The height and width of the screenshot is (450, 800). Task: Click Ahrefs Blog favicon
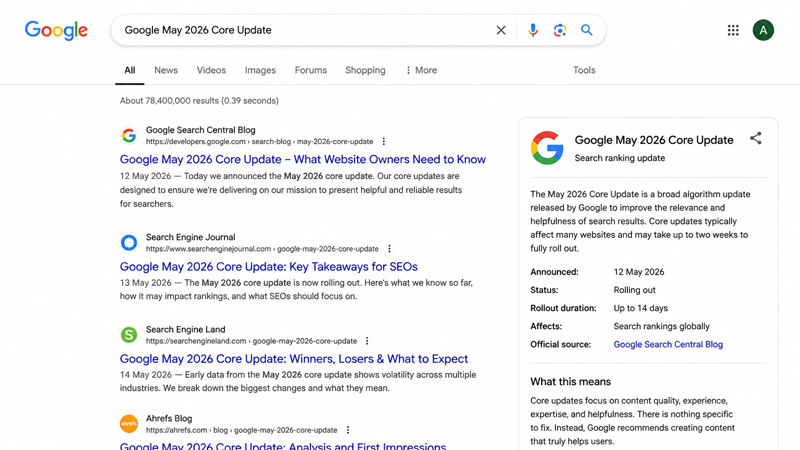coord(129,423)
